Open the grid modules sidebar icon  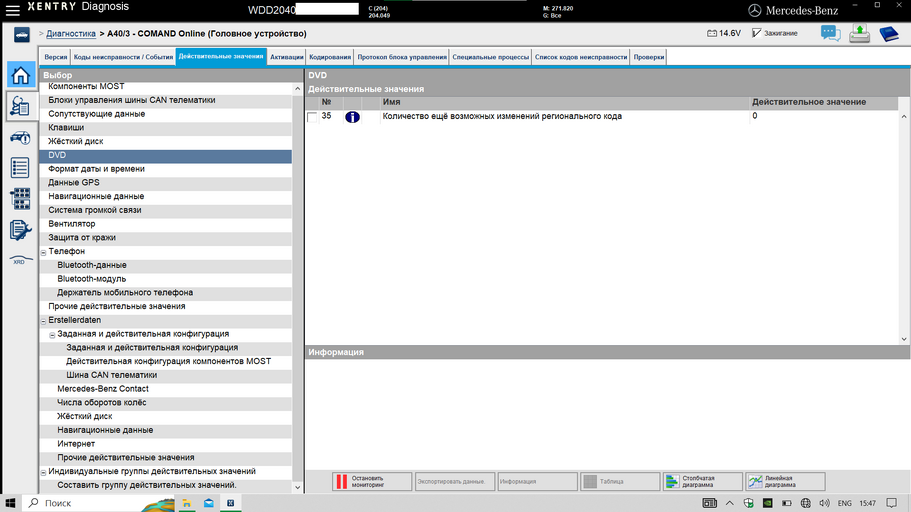click(20, 199)
